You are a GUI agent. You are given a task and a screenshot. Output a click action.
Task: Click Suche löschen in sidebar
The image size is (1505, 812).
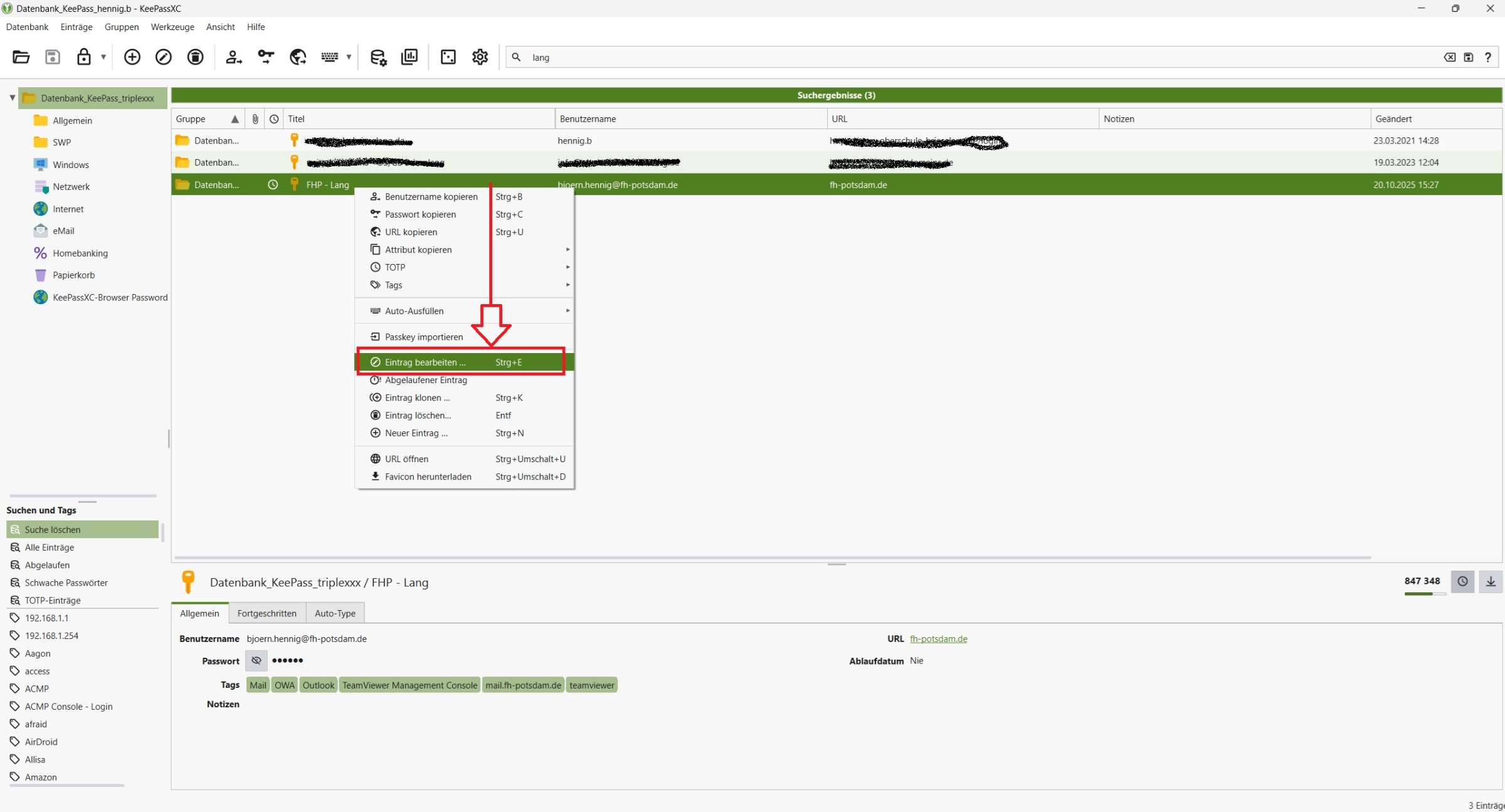point(53,530)
